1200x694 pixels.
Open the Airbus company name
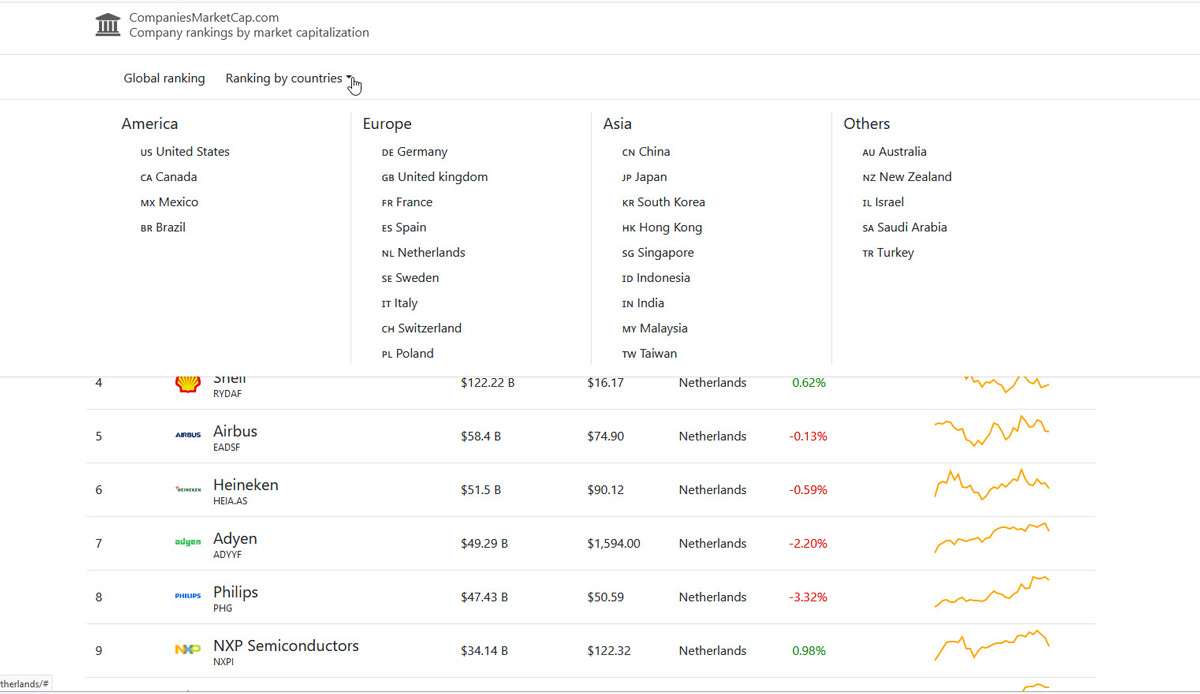pyautogui.click(x=235, y=431)
